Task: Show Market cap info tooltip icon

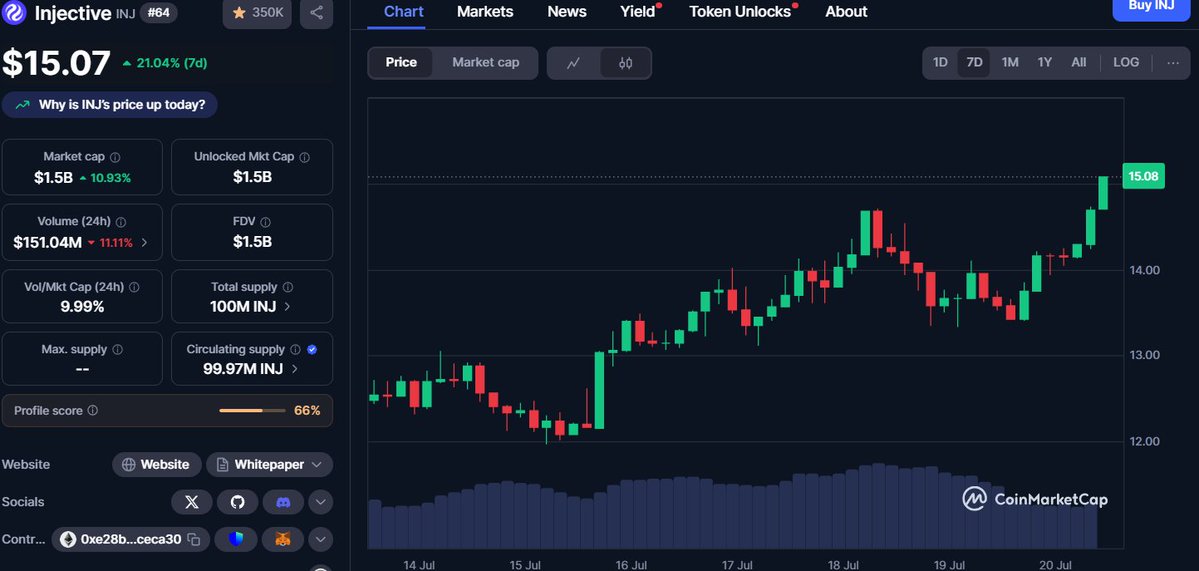Action: pyautogui.click(x=115, y=157)
